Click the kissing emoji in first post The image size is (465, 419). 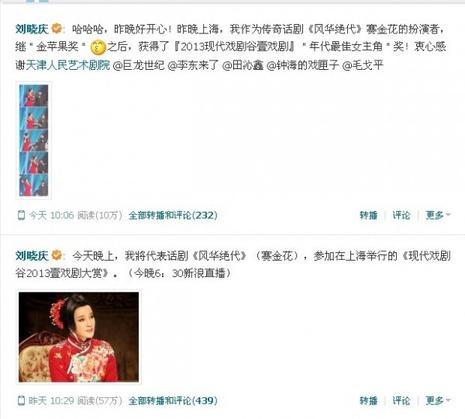[98, 47]
